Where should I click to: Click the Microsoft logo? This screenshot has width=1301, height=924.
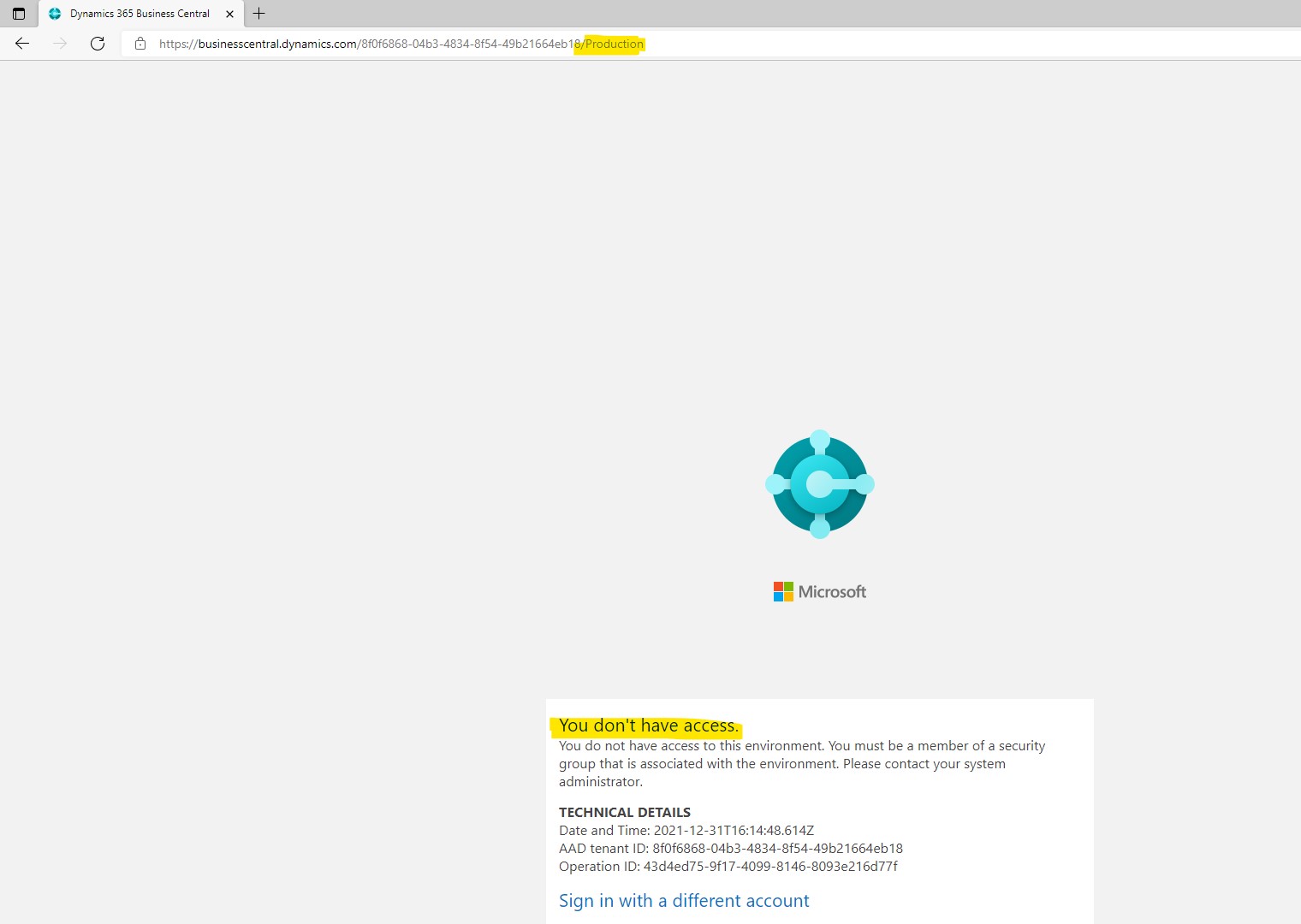(x=820, y=591)
